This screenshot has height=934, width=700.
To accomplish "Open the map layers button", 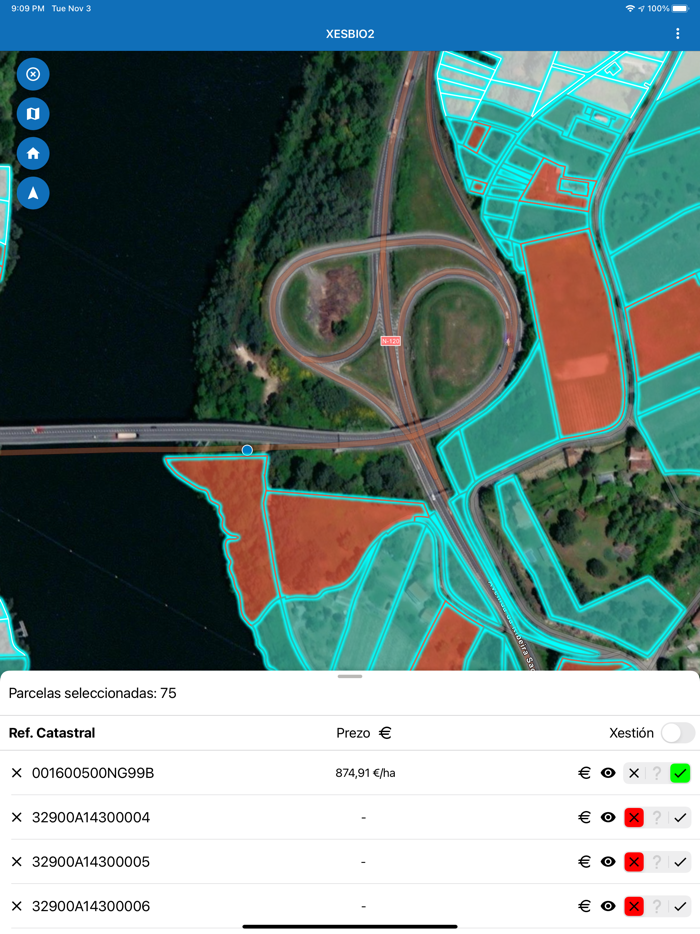I will click(33, 114).
